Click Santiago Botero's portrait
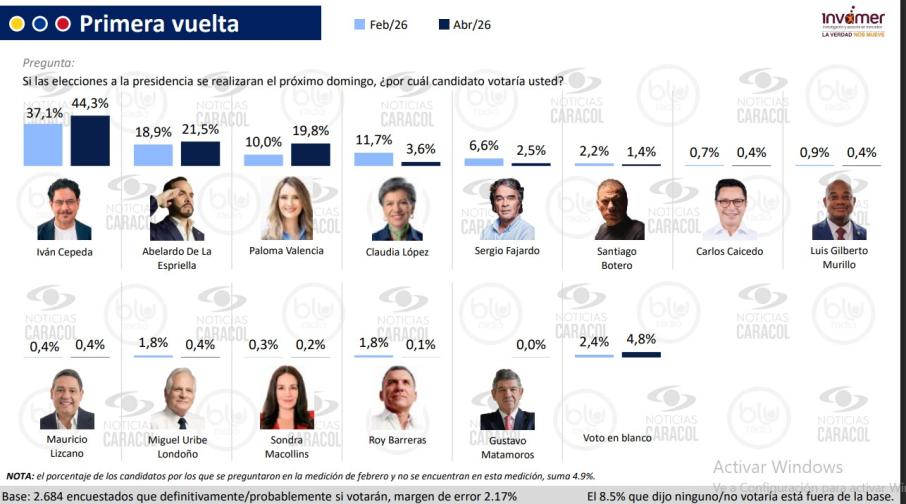Viewport: 906px width, 504px height. [620, 210]
